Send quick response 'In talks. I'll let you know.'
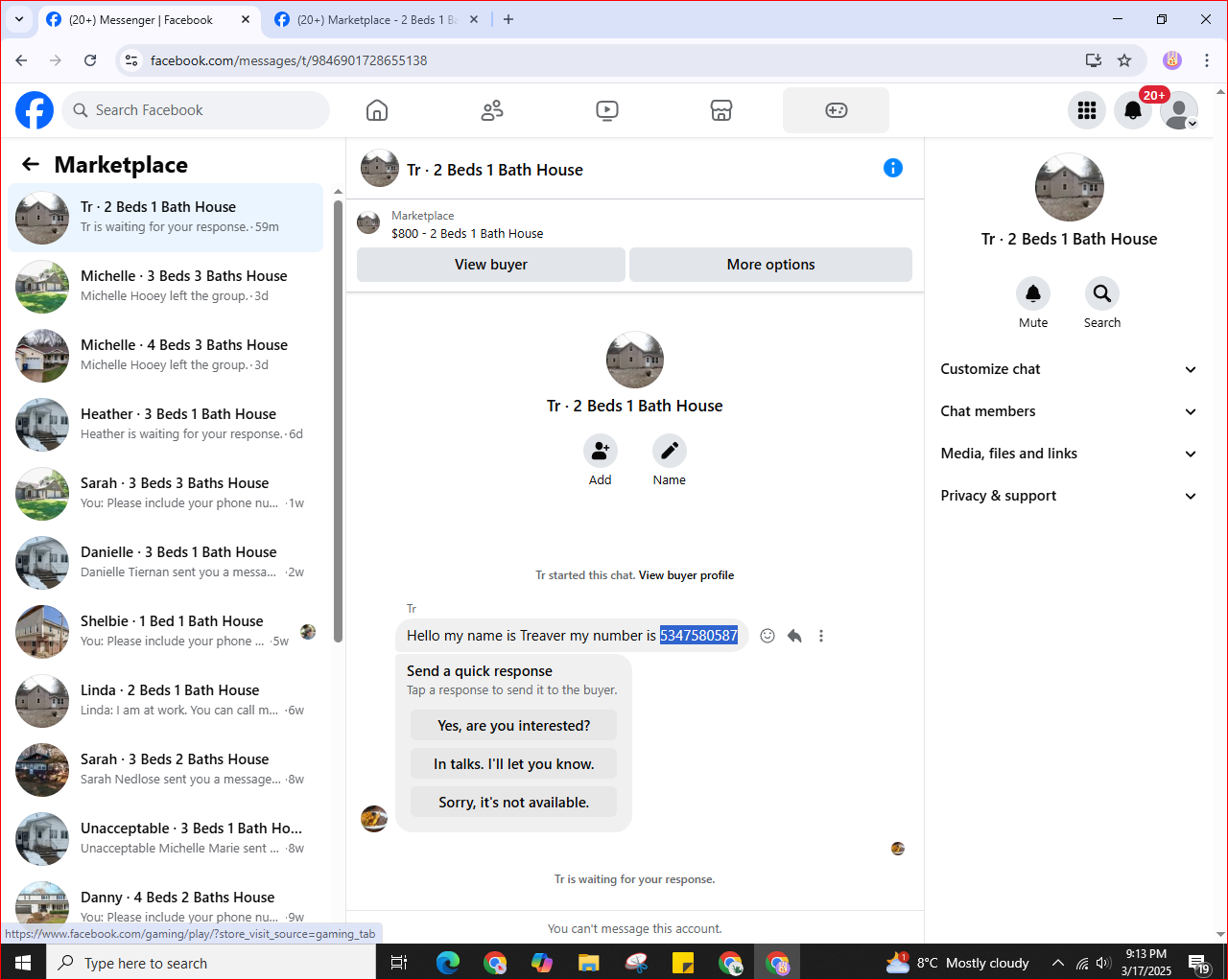This screenshot has width=1228, height=980. pos(514,764)
